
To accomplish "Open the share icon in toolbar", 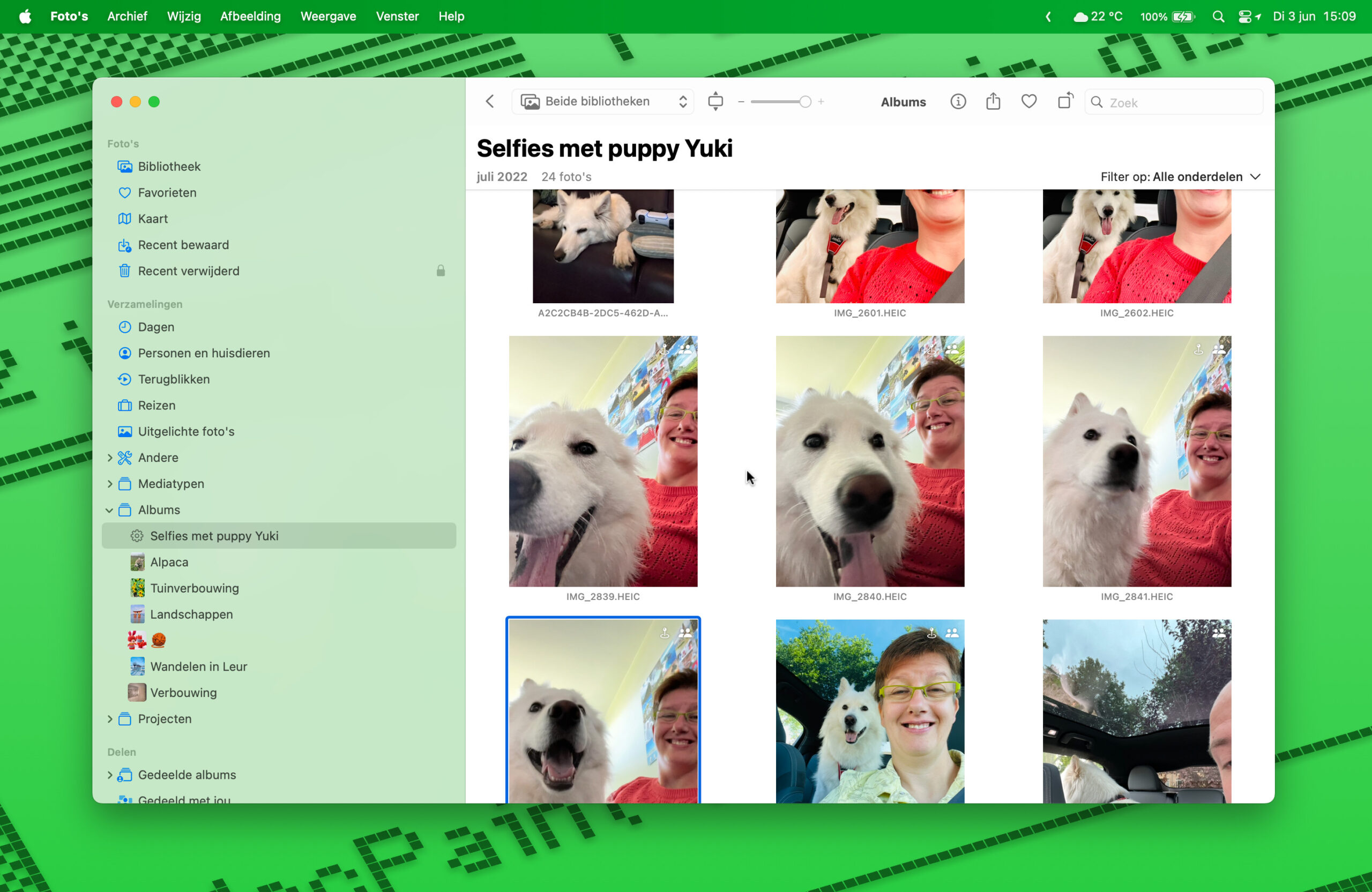I will click(993, 101).
